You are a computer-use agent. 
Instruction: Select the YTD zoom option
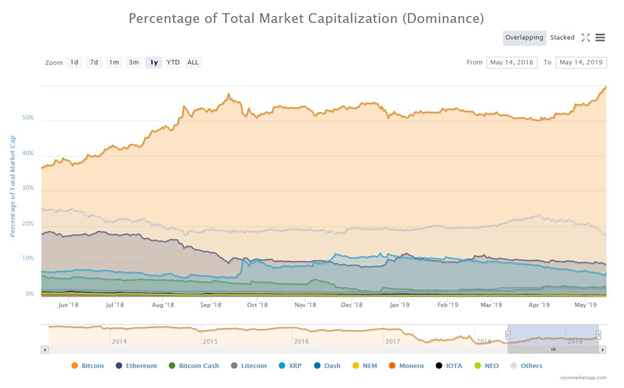pos(173,62)
